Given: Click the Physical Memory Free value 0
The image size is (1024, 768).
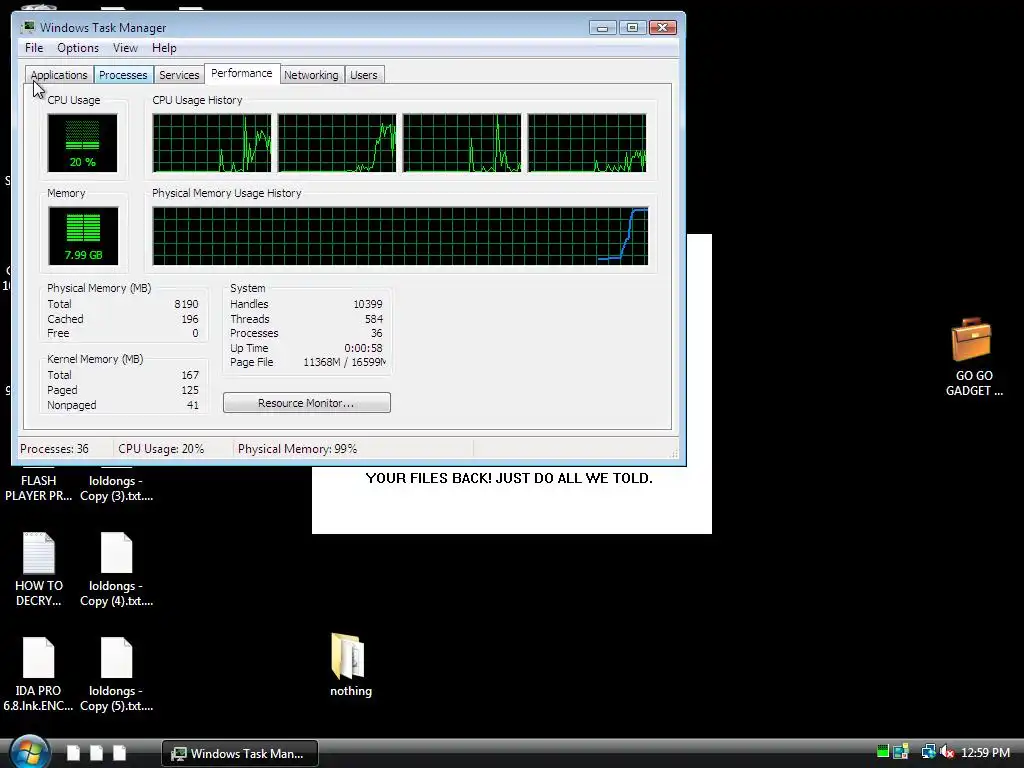Looking at the screenshot, I should (x=195, y=333).
